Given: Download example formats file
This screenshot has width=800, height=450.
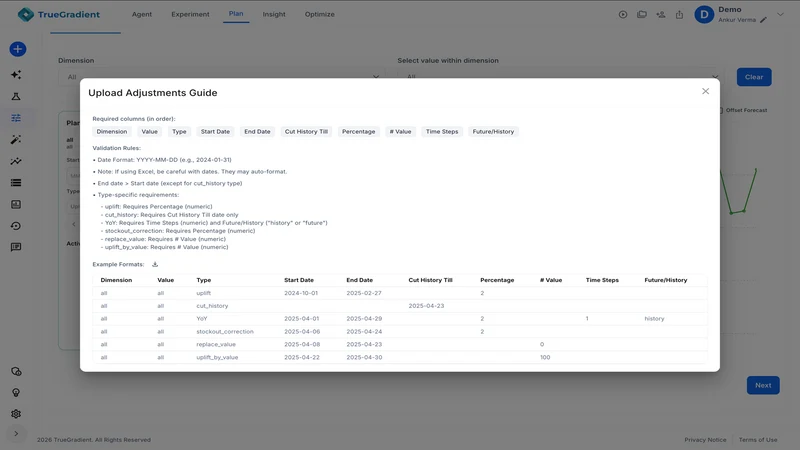Looking at the screenshot, I should click(x=155, y=264).
